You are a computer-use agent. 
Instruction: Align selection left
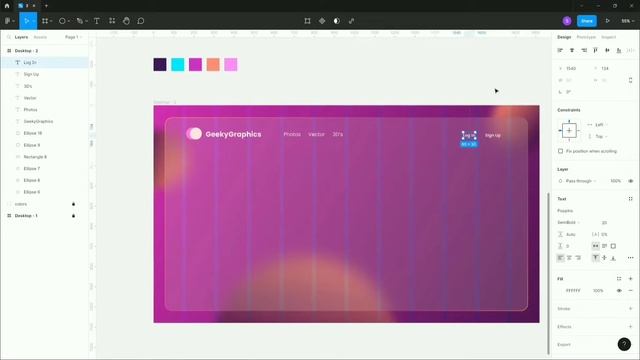pos(560,50)
